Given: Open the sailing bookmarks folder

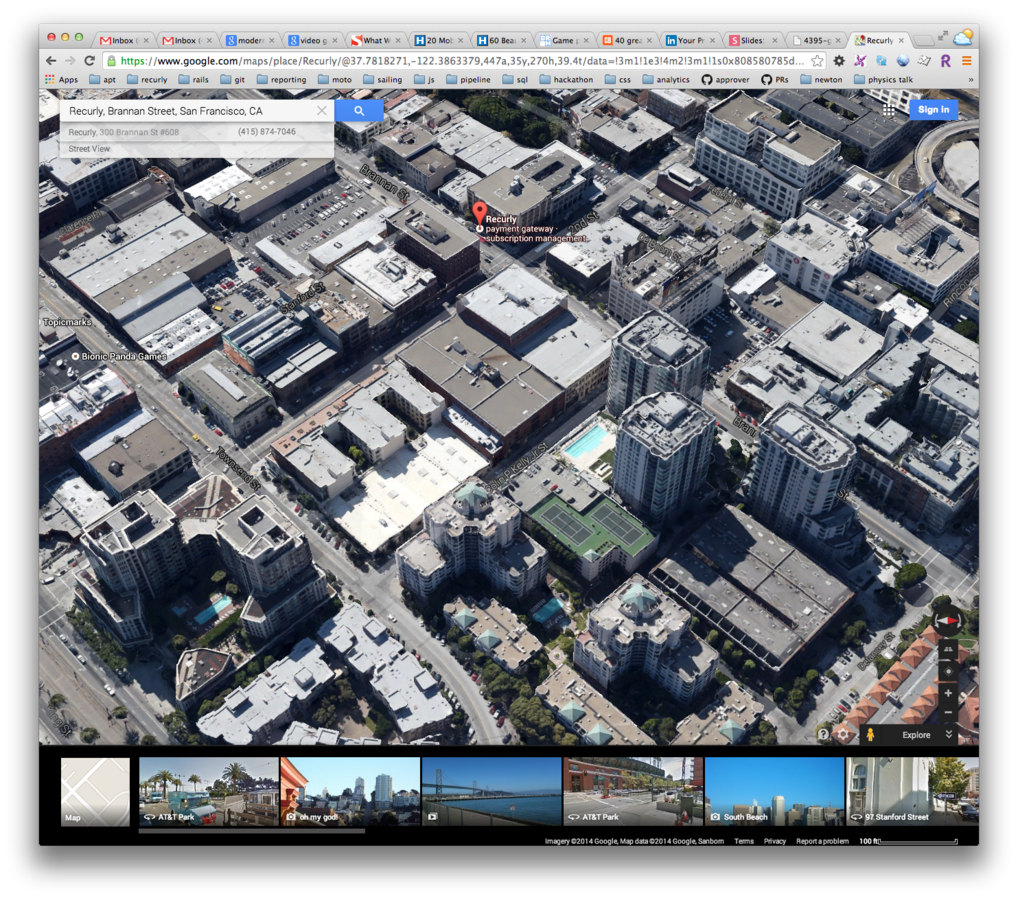Looking at the screenshot, I should (x=382, y=79).
